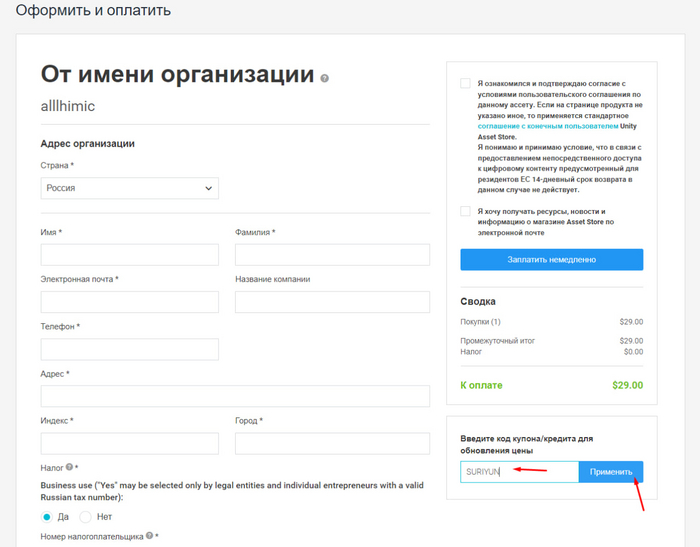
Task: Click help icon next to organization heading
Action: [325, 78]
